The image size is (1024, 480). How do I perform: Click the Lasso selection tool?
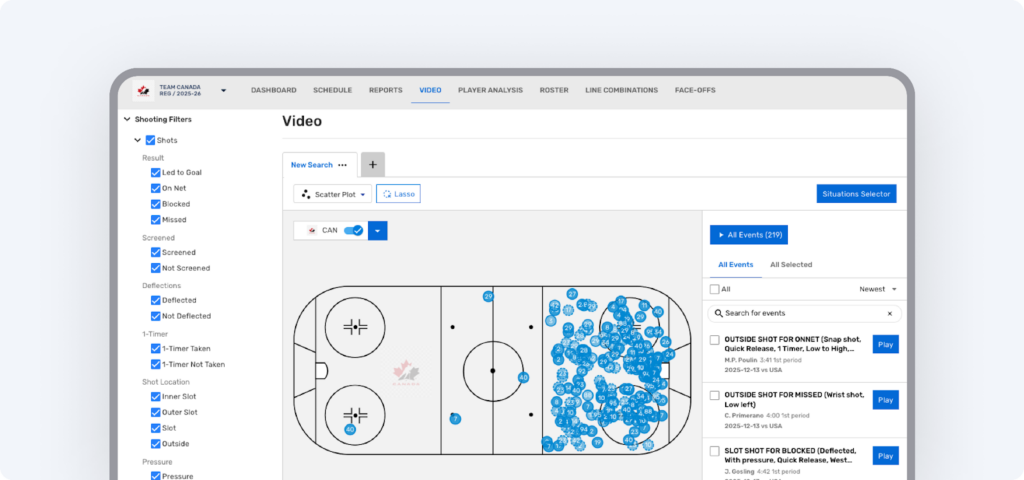pos(398,194)
